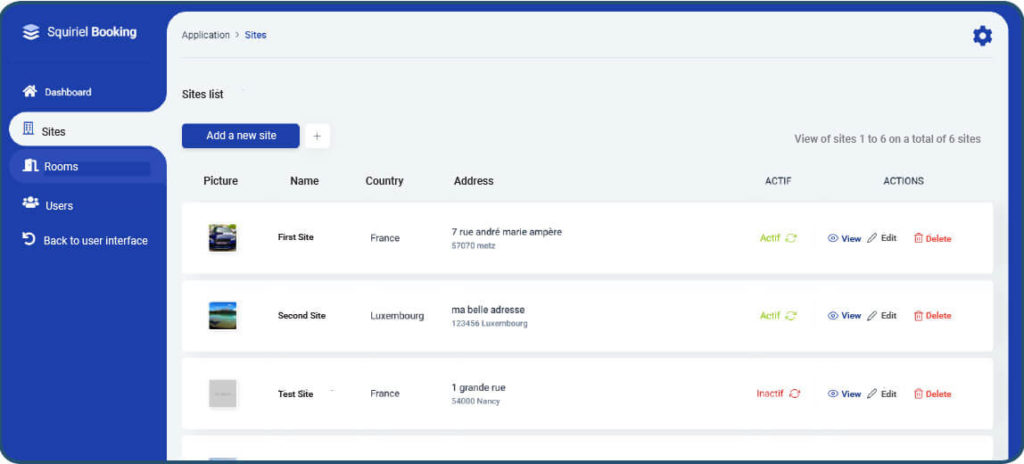Open settings via the gear icon

pos(982,36)
